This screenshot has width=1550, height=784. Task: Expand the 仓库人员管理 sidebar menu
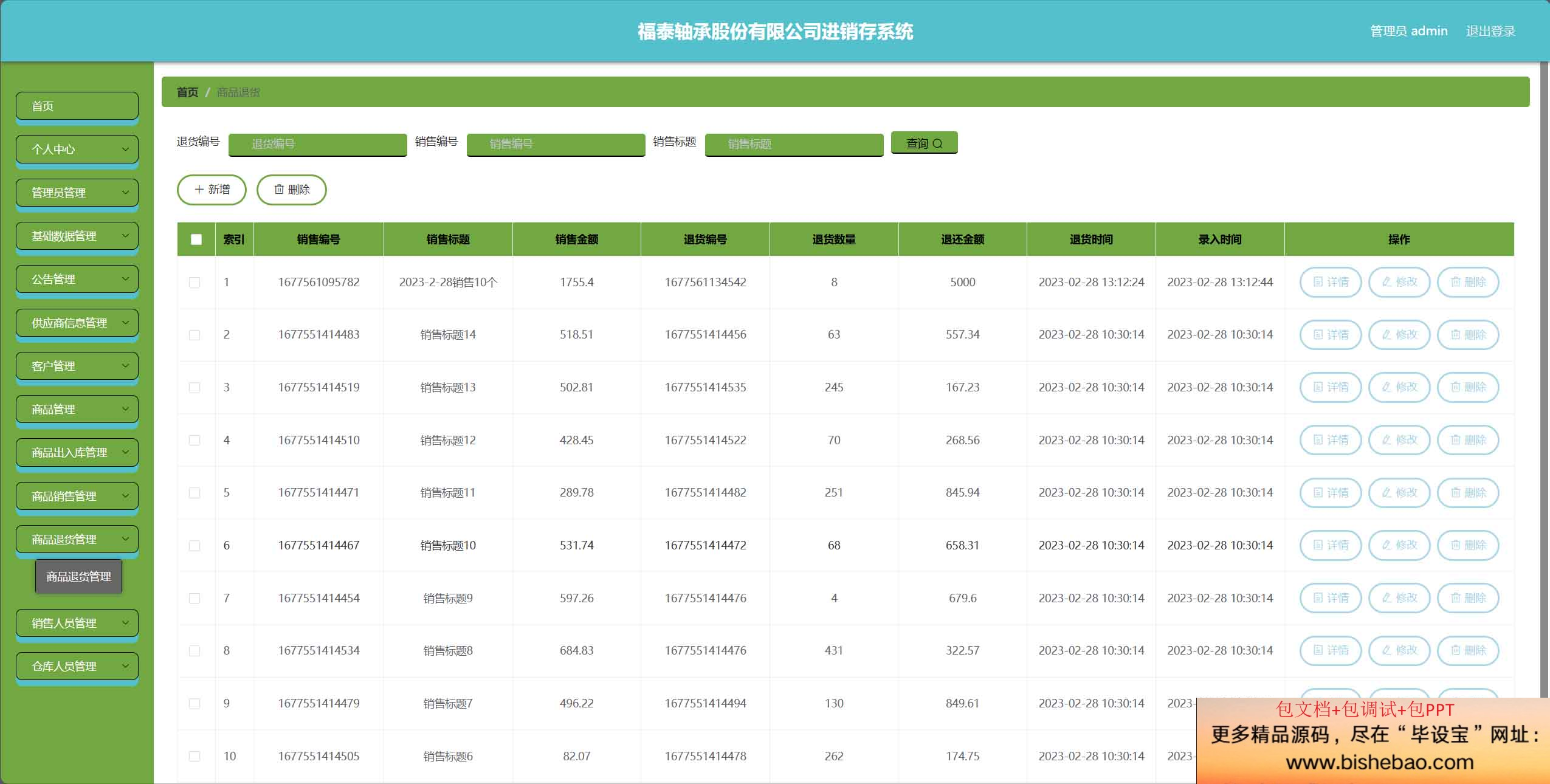tap(77, 666)
